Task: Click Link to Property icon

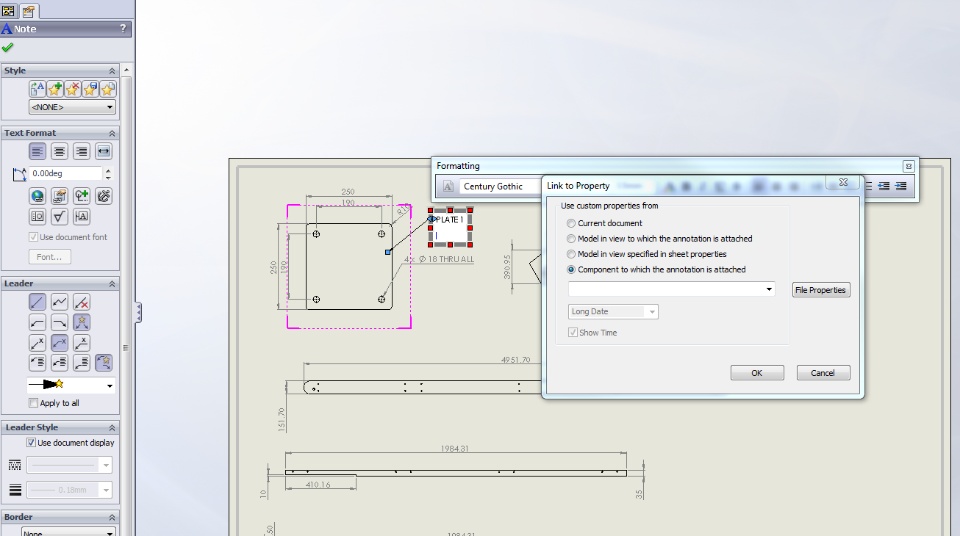Action: [x=59, y=196]
